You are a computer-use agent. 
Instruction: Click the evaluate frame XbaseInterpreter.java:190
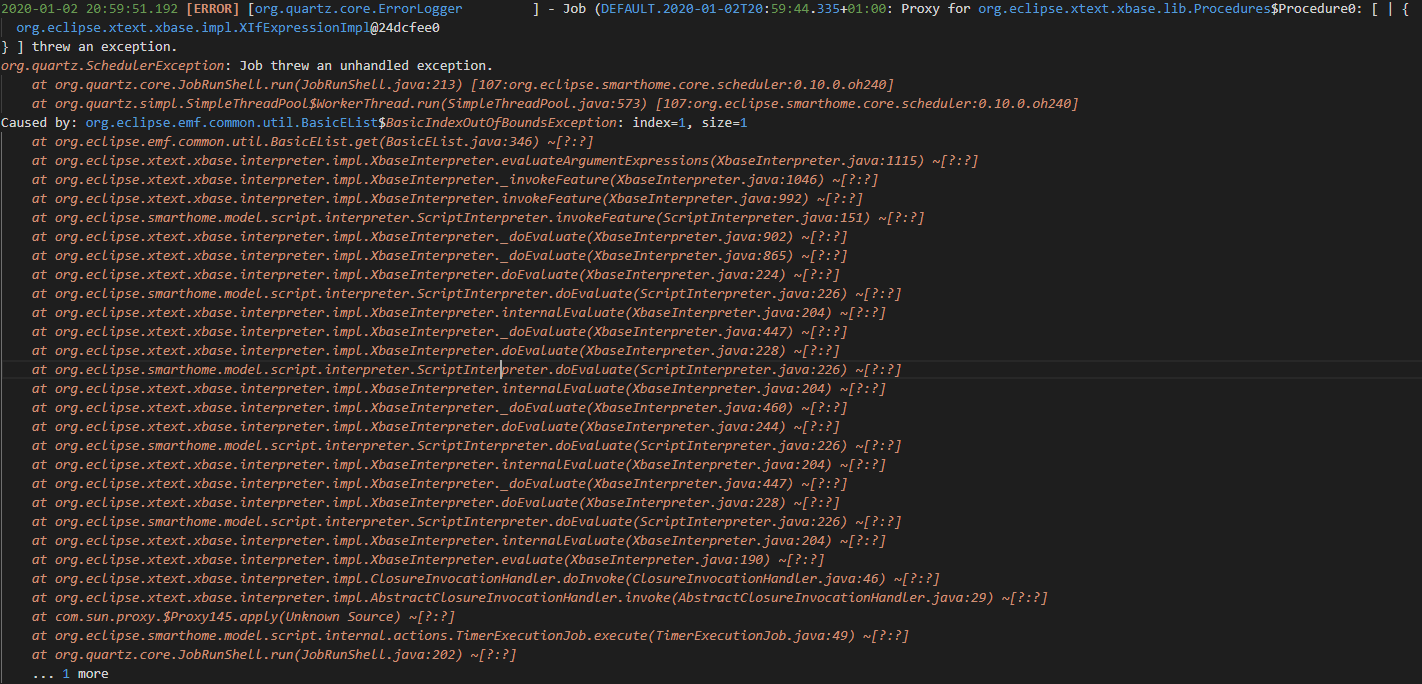click(x=428, y=560)
